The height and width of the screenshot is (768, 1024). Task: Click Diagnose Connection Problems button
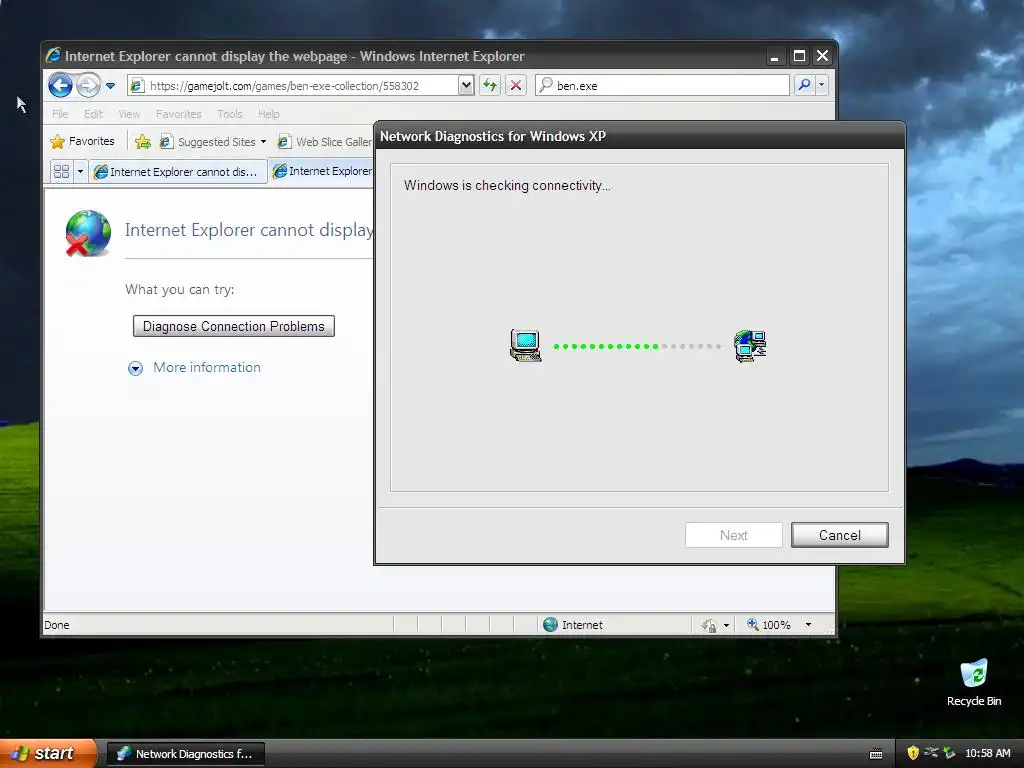[x=234, y=327]
